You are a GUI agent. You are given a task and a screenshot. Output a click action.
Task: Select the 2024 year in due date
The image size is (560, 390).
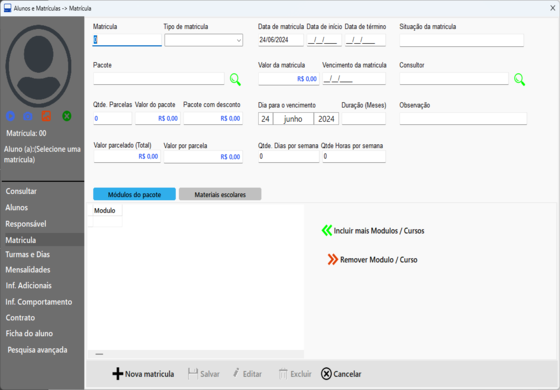[x=326, y=119]
